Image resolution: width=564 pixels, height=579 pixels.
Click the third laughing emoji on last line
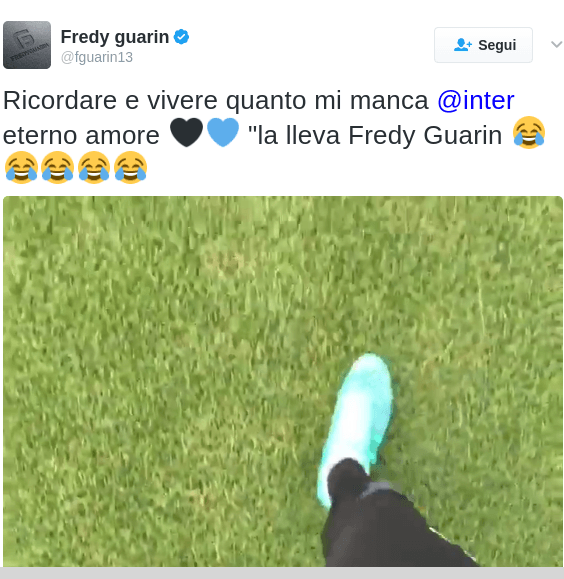tap(94, 167)
